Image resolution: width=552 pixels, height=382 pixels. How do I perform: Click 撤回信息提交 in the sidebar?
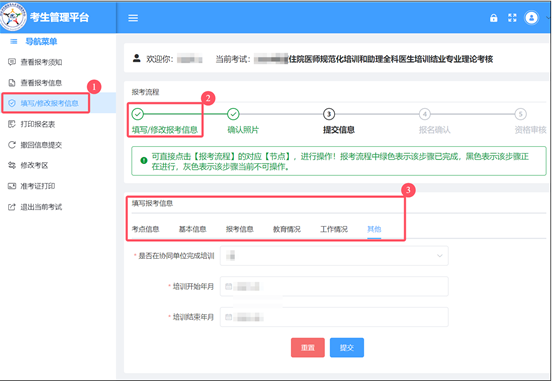(35, 145)
